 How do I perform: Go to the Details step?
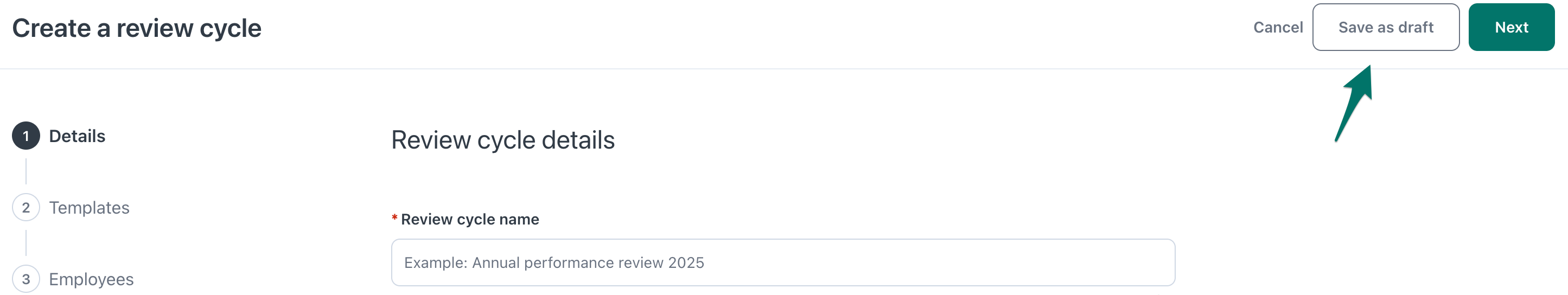(x=77, y=136)
